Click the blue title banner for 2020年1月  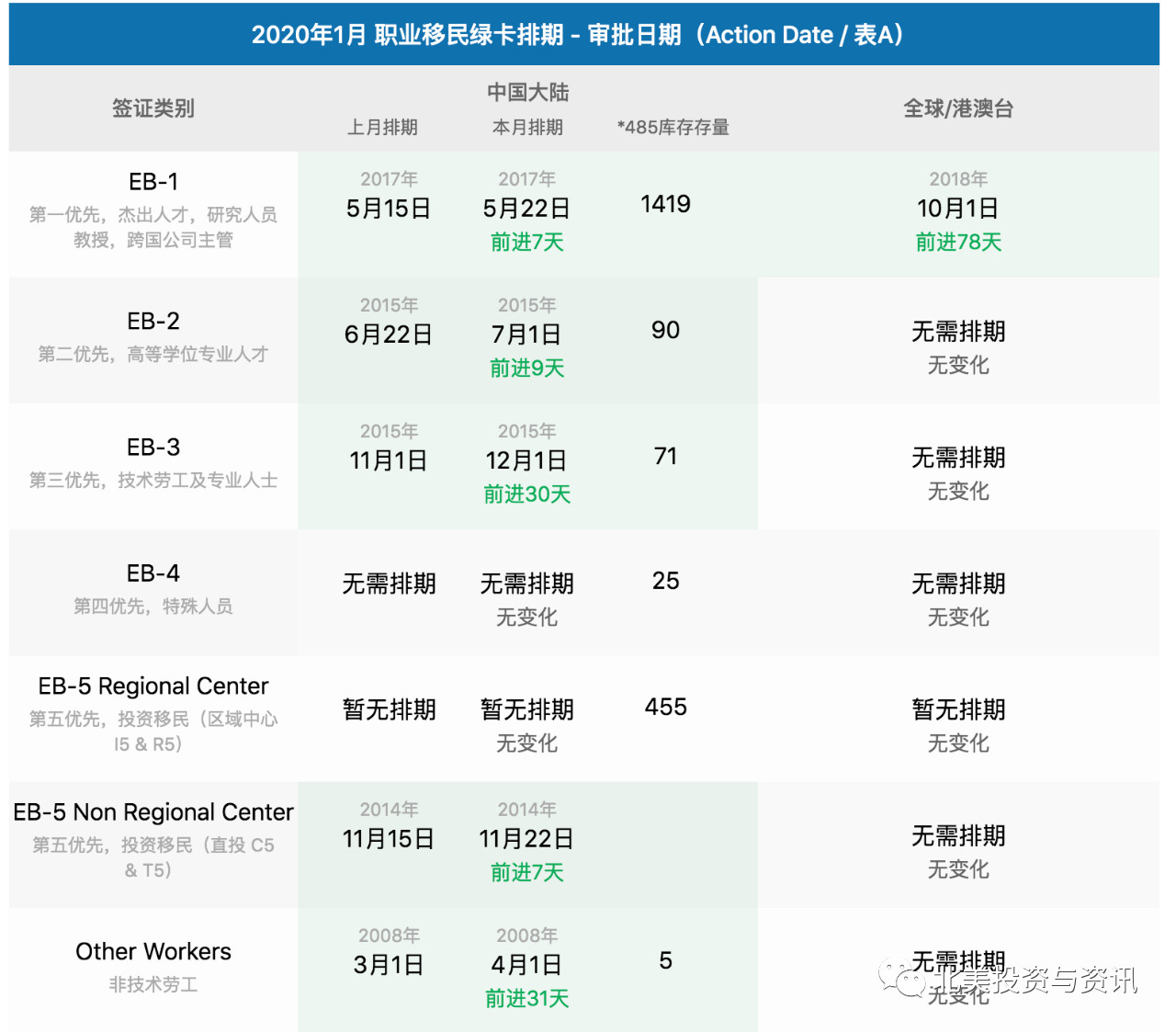[583, 35]
